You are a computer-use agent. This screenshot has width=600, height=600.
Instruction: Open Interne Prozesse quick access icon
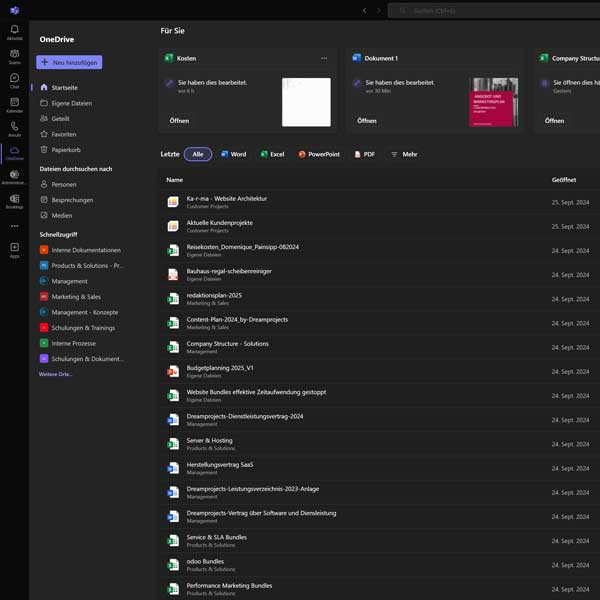click(x=44, y=343)
